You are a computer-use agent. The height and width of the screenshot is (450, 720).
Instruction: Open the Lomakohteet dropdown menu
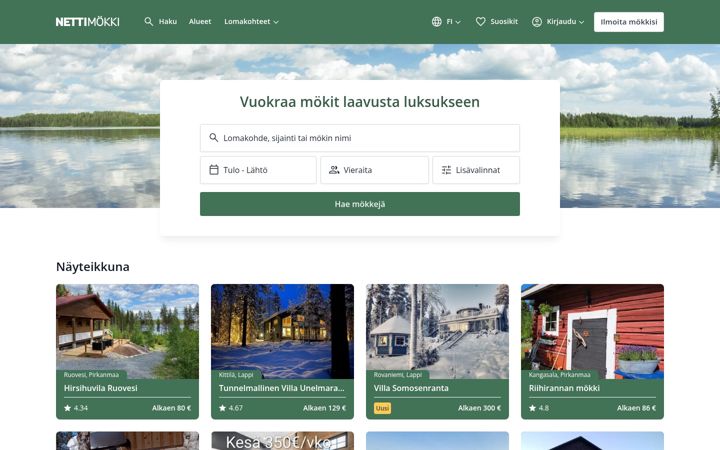tap(251, 22)
